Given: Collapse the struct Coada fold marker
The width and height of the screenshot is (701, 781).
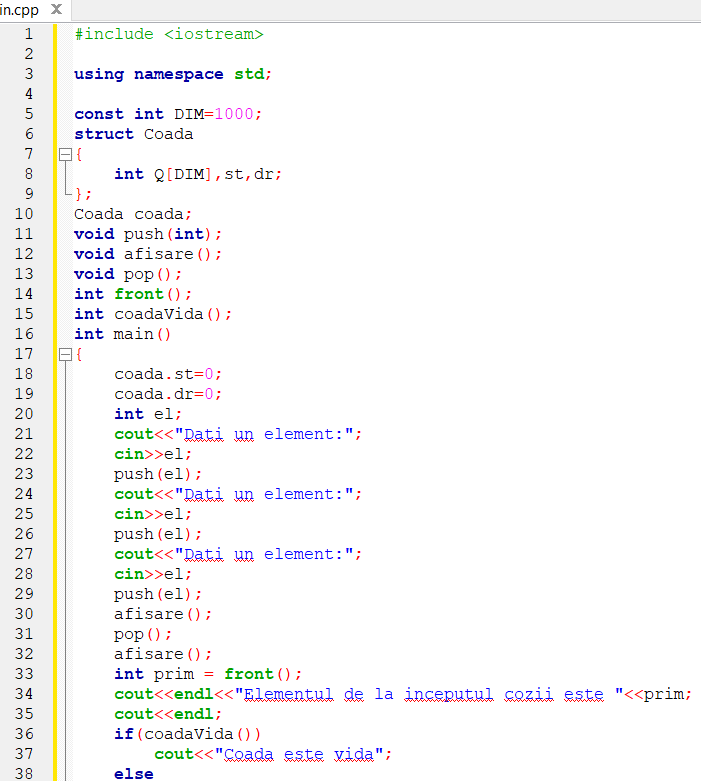Looking at the screenshot, I should 65,154.
